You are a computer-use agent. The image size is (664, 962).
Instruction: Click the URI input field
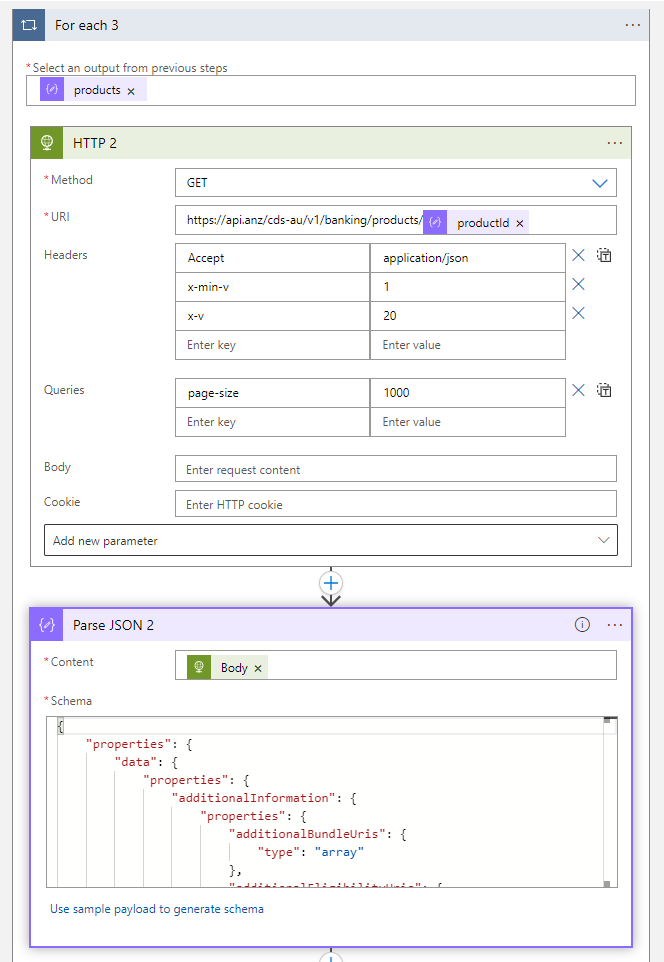[396, 220]
